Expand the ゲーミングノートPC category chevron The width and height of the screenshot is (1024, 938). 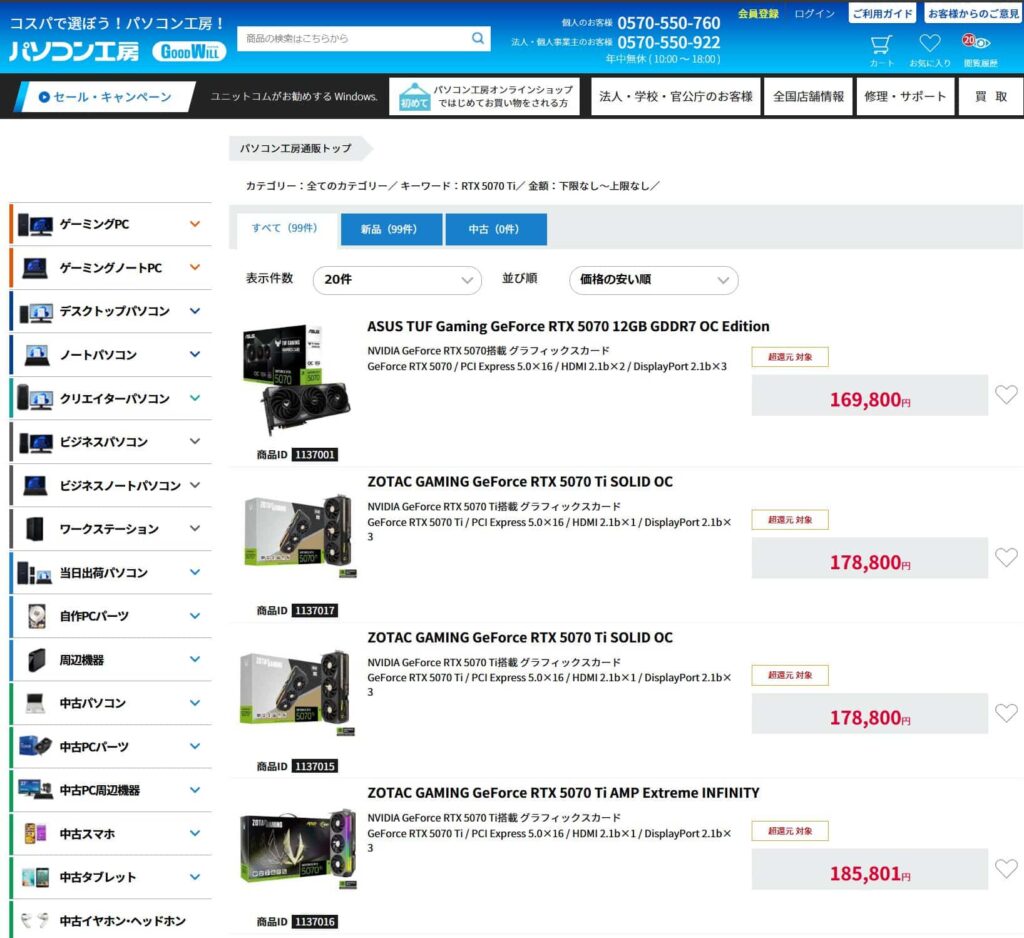(x=195, y=267)
